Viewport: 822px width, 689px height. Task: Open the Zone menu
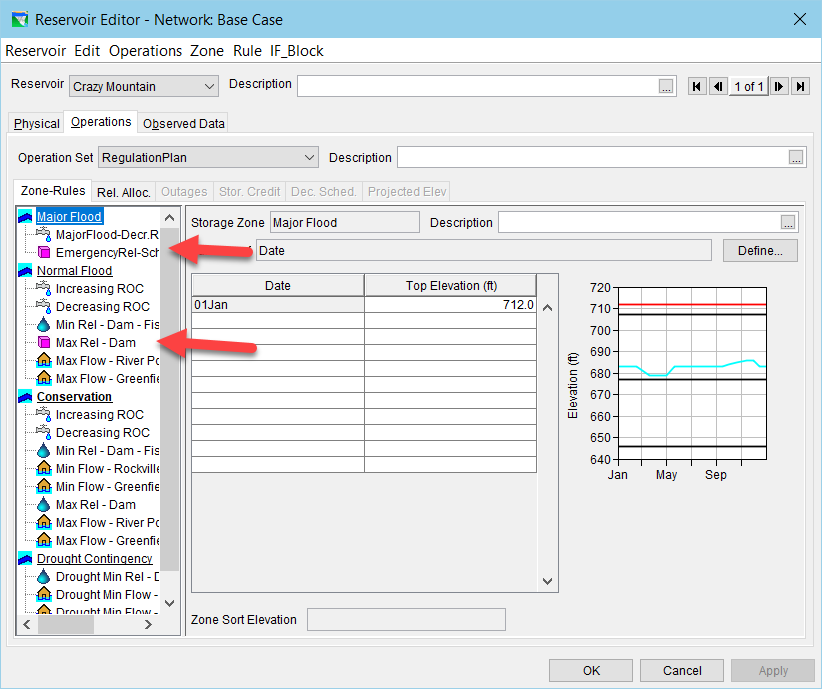[x=207, y=51]
